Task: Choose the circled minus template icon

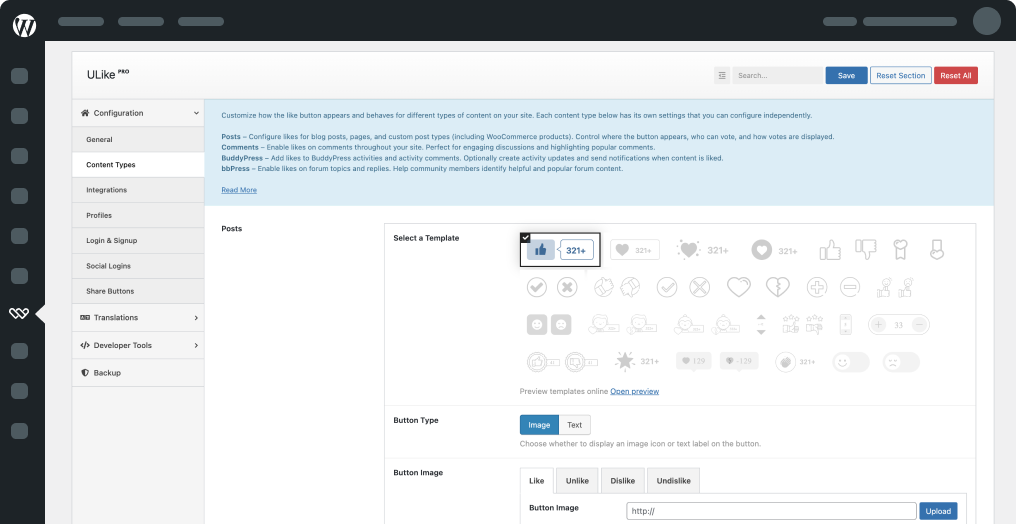Action: click(850, 287)
